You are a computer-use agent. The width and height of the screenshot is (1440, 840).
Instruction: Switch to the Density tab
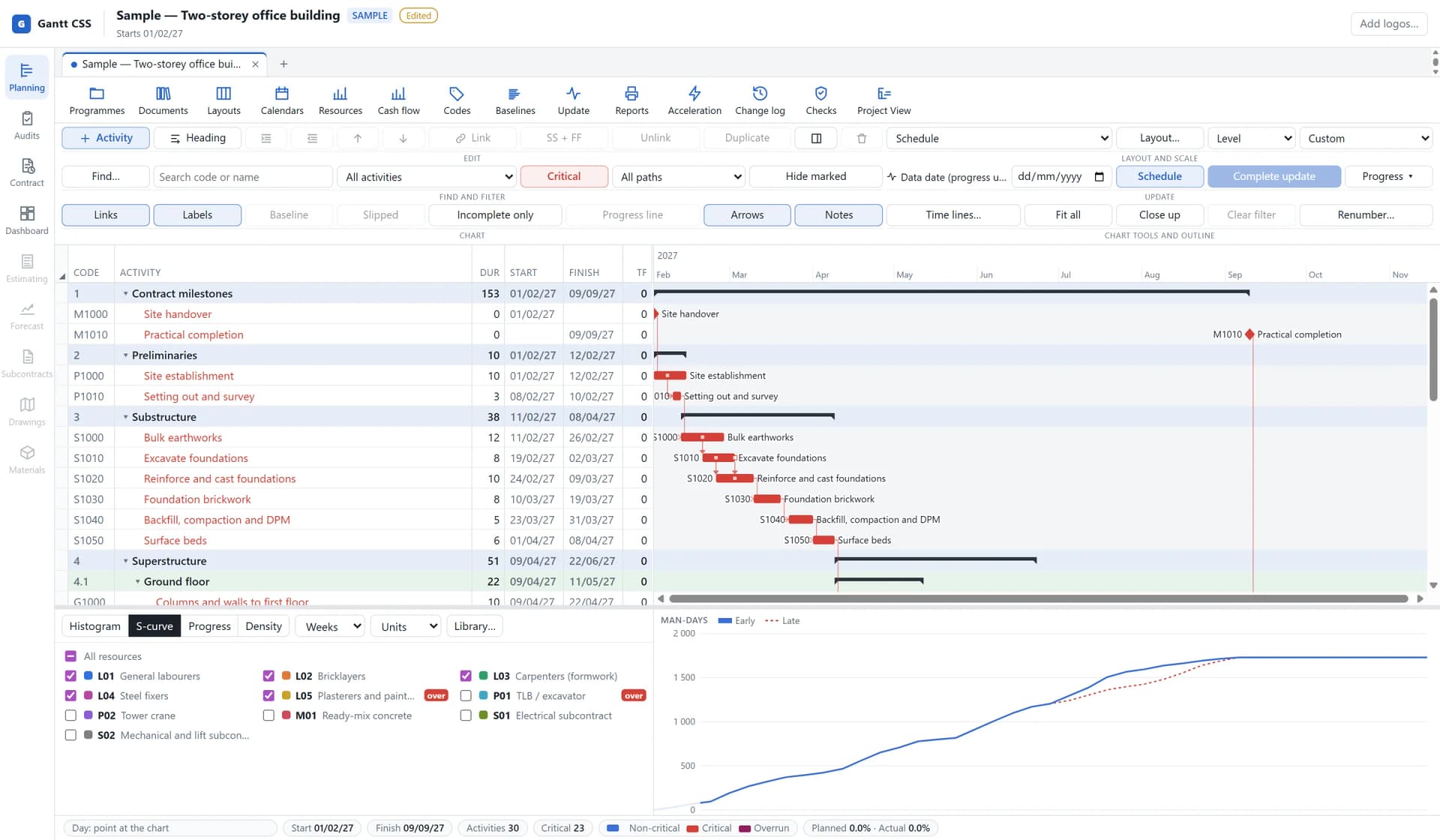point(263,626)
